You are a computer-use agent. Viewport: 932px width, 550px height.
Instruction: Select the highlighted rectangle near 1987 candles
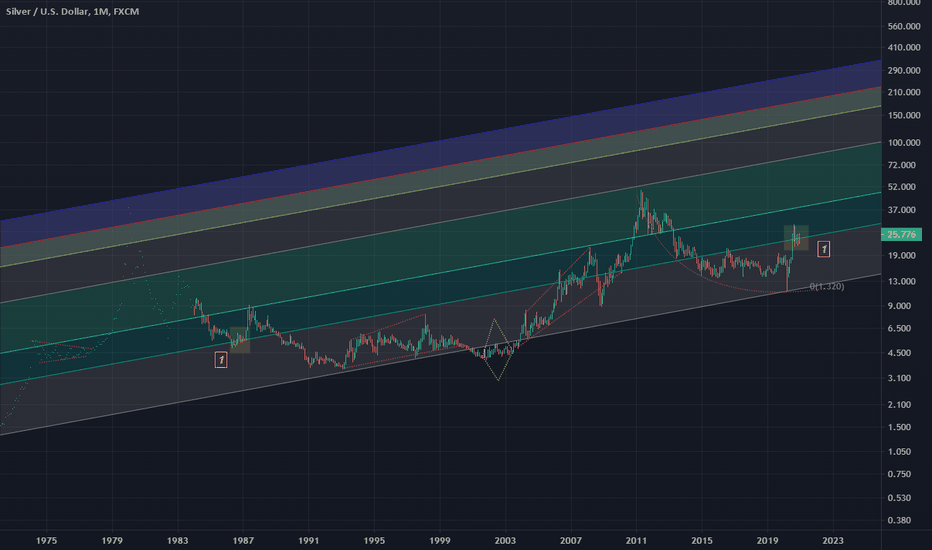[x=240, y=340]
